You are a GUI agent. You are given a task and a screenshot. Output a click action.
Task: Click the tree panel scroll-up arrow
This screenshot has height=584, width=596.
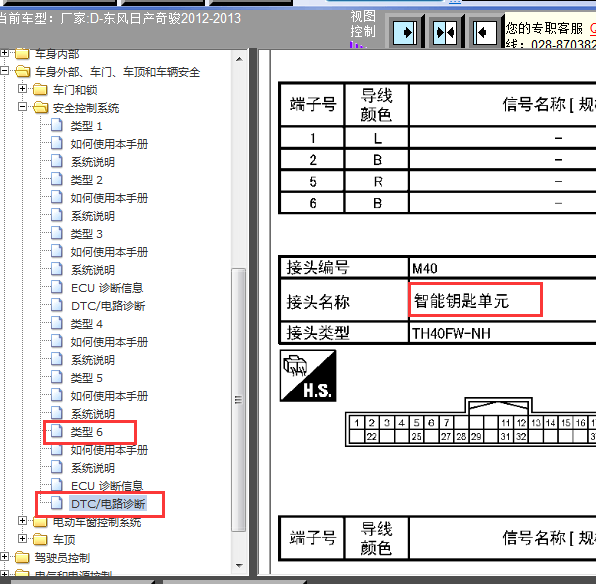tap(239, 59)
